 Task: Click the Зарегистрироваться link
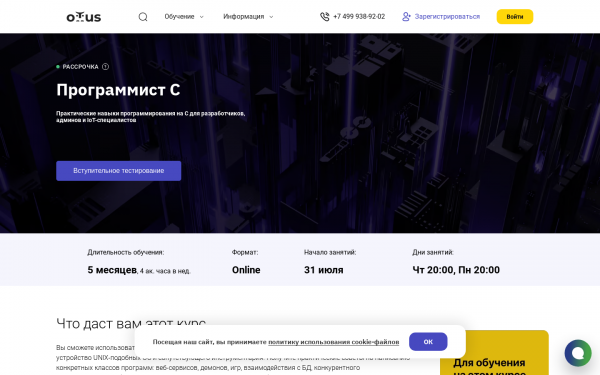click(x=447, y=17)
